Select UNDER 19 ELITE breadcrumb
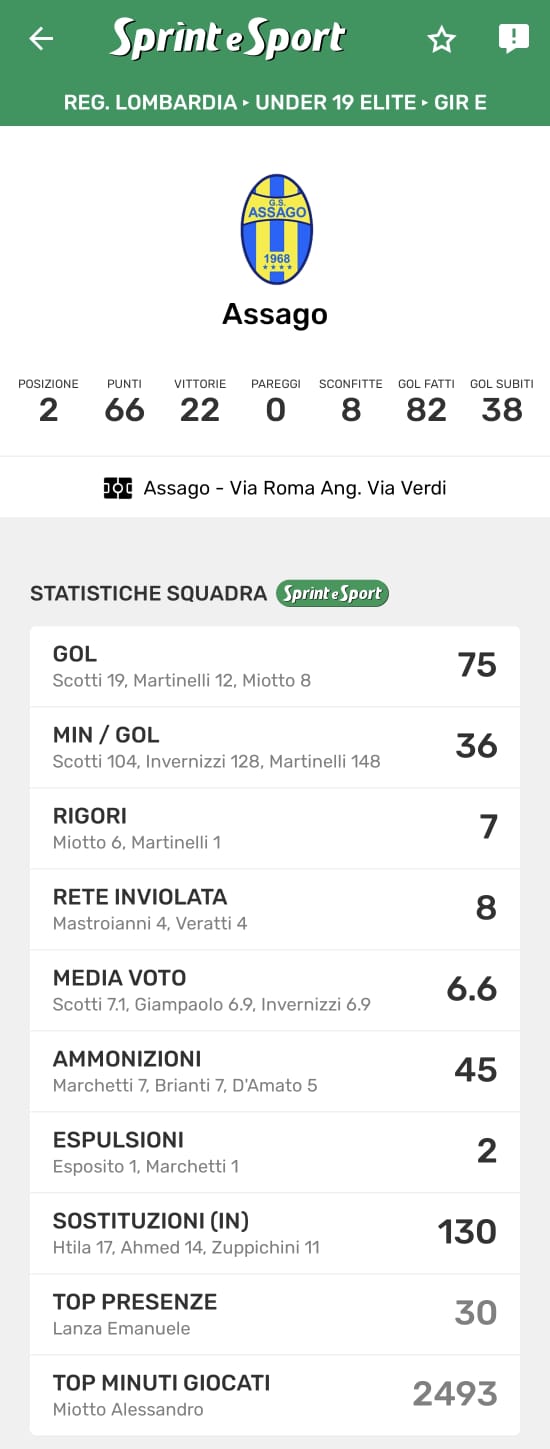The height and width of the screenshot is (1449, 550). [x=336, y=102]
